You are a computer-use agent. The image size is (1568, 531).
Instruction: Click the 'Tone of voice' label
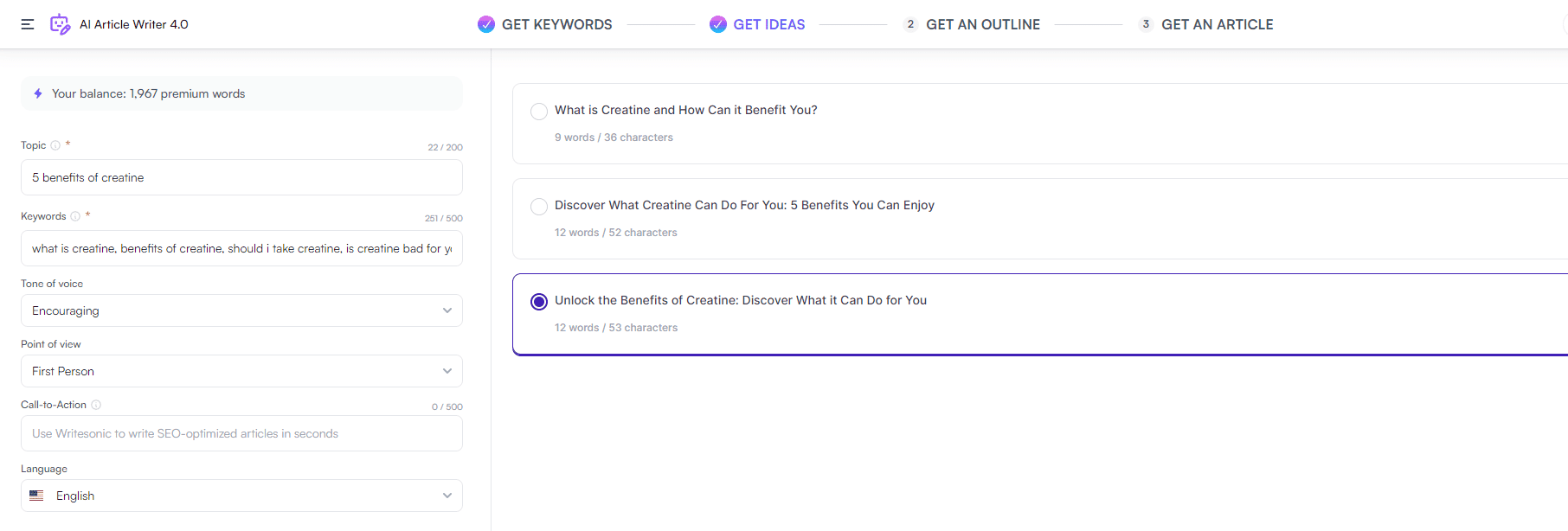(52, 284)
